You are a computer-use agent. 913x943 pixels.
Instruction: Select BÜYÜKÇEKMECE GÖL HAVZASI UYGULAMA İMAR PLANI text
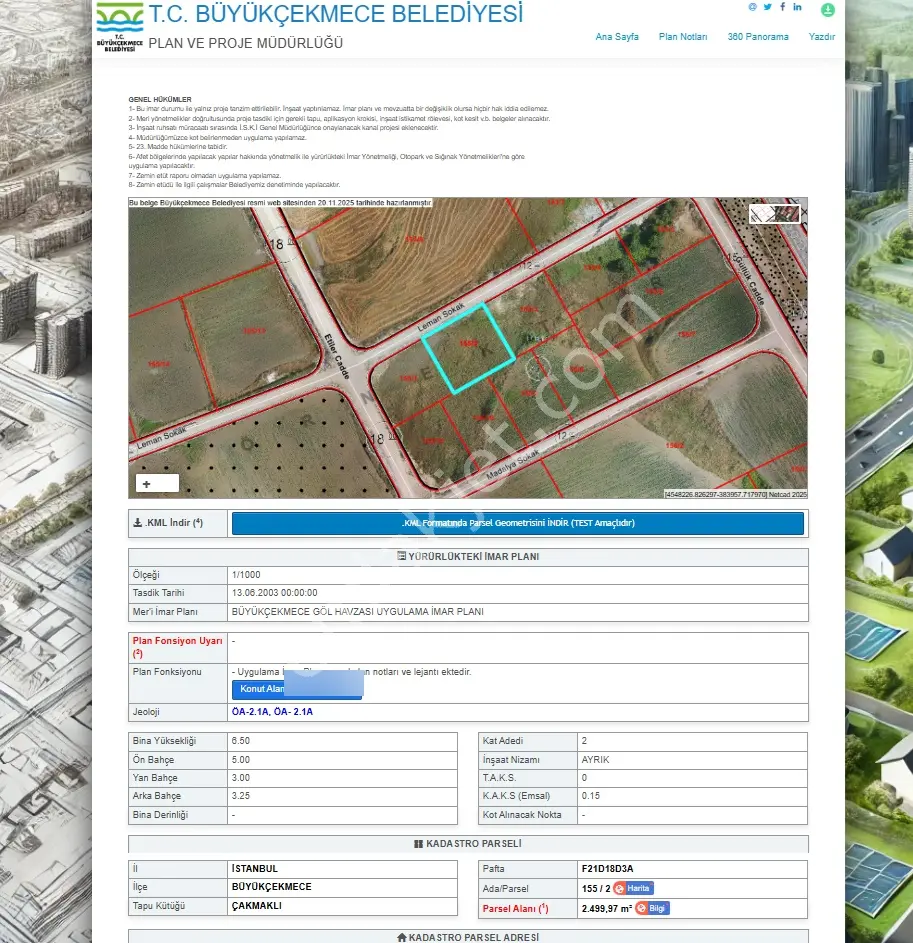(x=358, y=612)
